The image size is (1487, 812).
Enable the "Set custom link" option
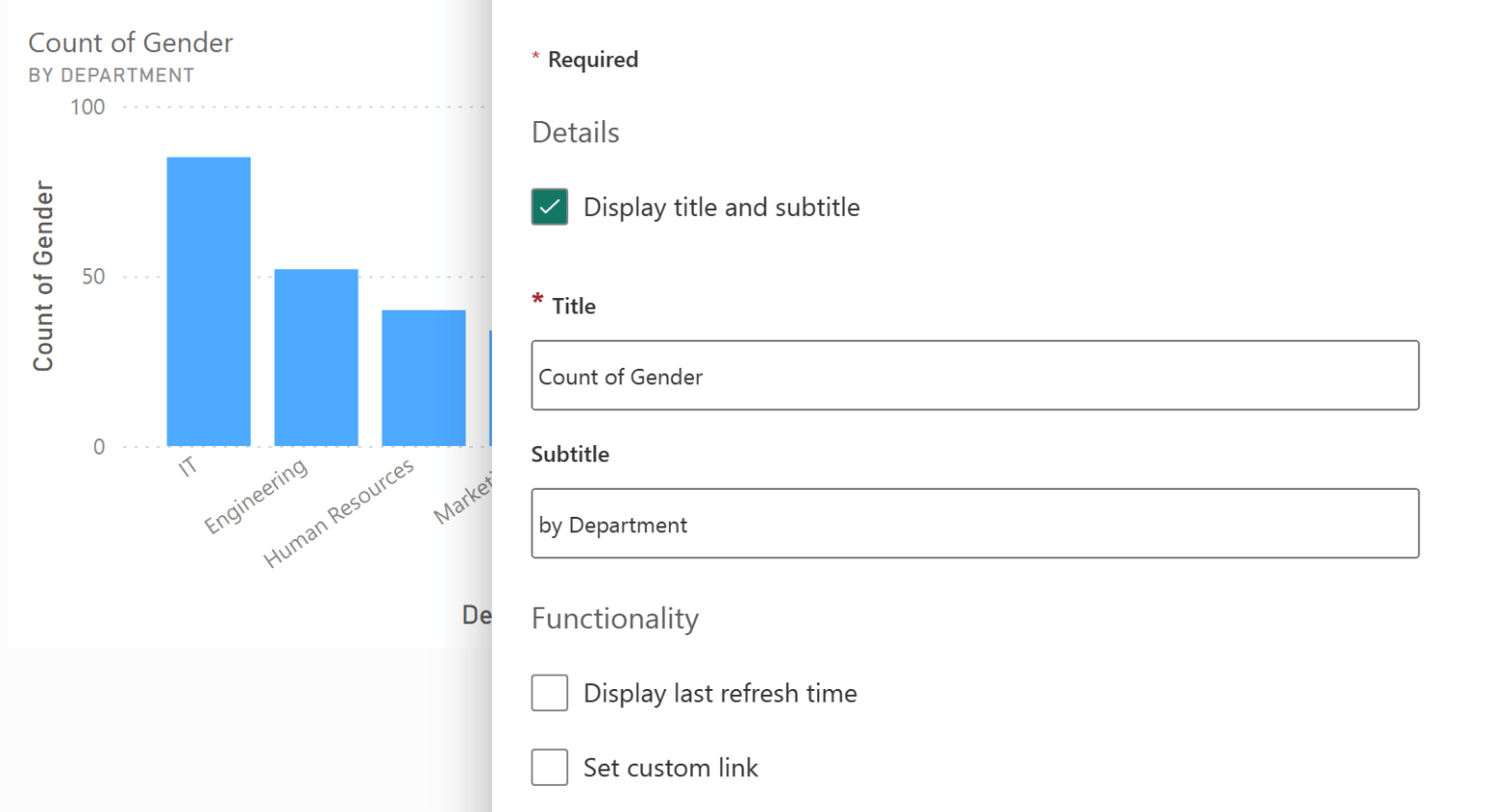[550, 767]
